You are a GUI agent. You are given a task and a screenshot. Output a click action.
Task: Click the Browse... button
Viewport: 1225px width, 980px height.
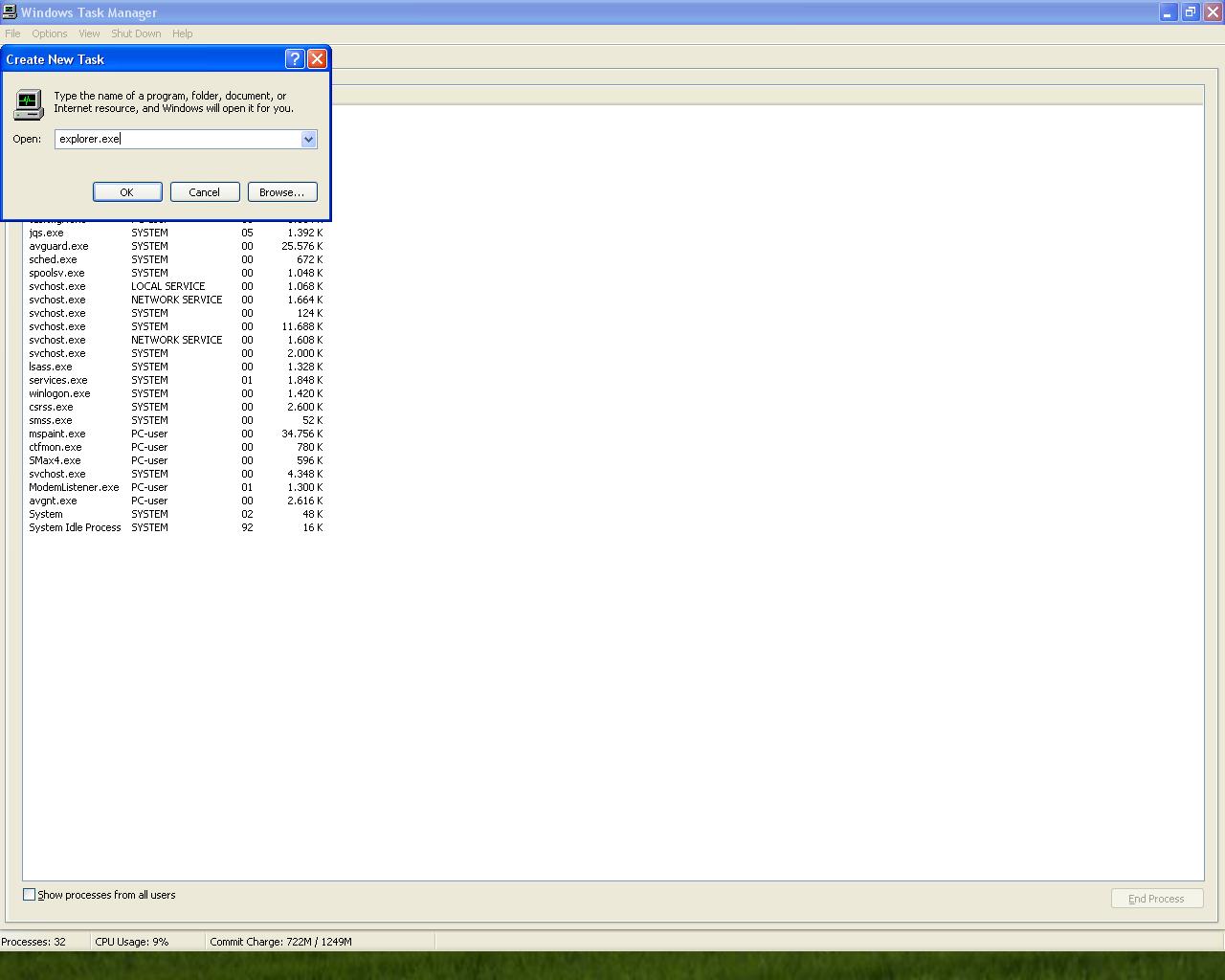click(282, 192)
